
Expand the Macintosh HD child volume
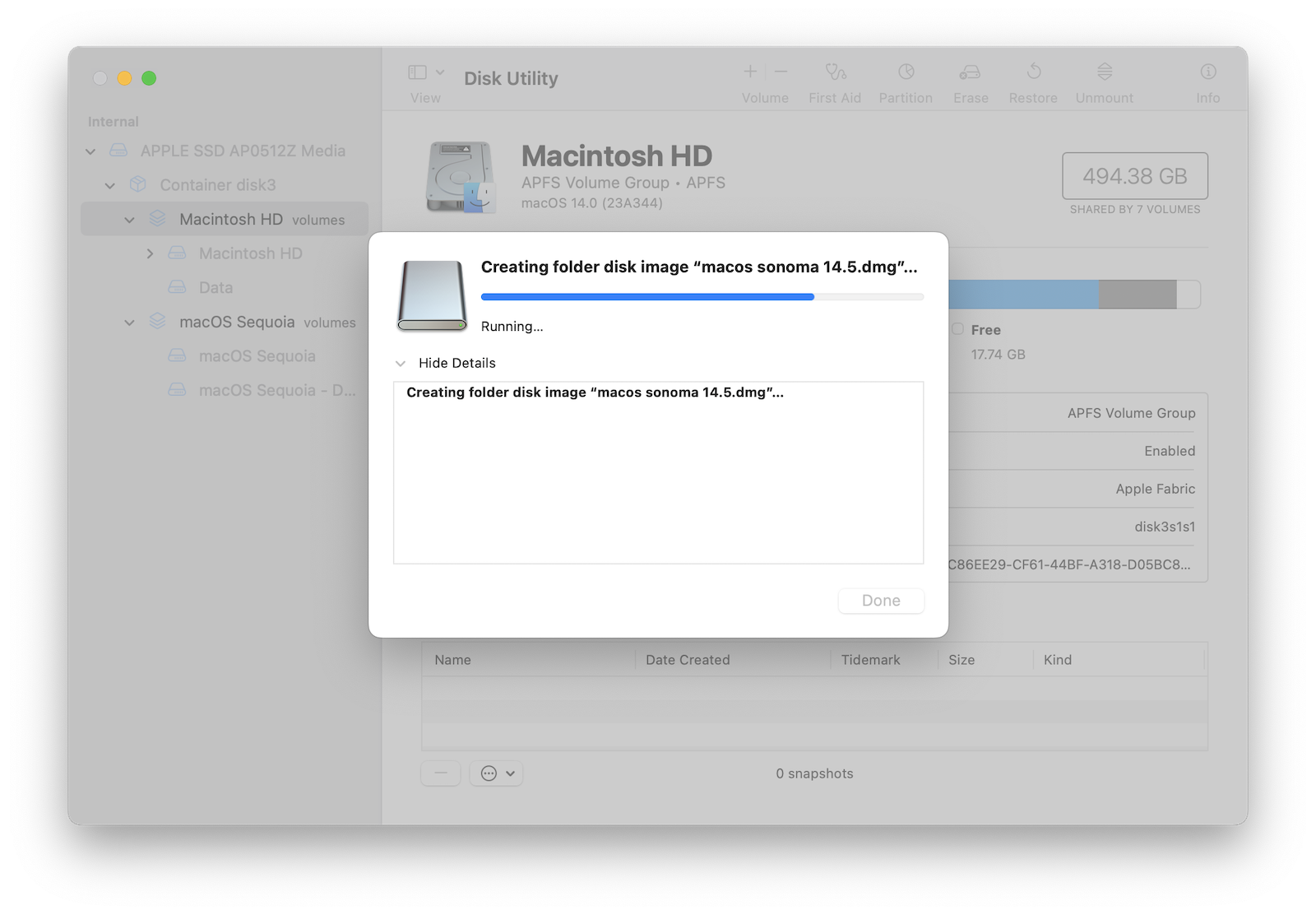click(x=150, y=254)
